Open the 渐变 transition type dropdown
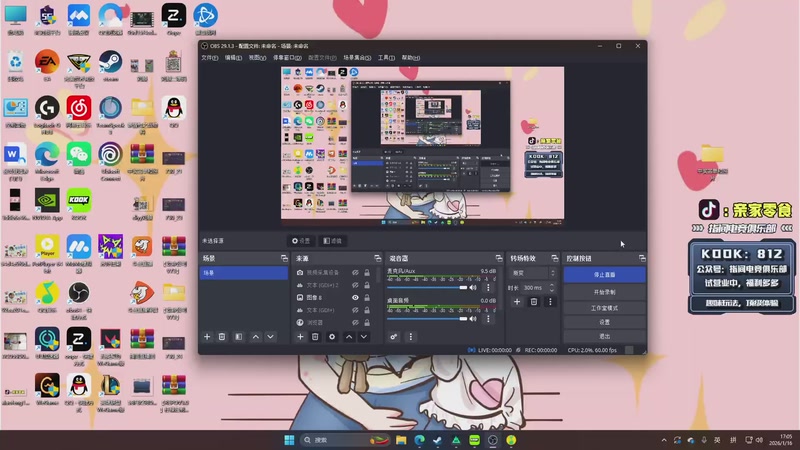 [533, 273]
